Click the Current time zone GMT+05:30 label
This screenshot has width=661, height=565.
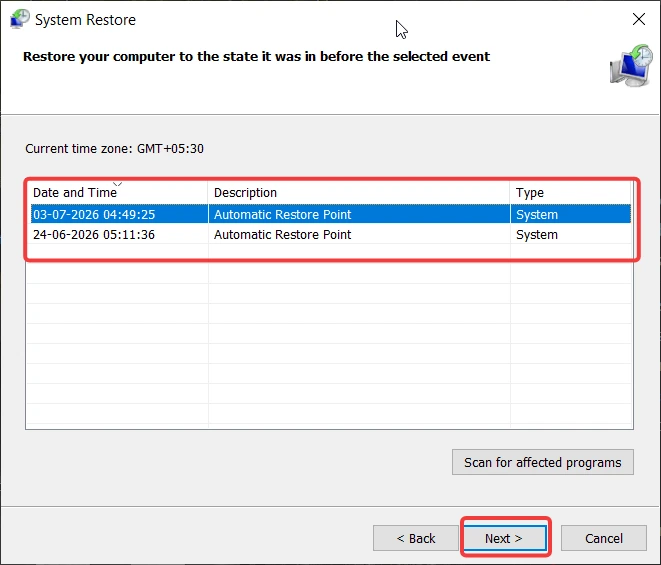(114, 148)
